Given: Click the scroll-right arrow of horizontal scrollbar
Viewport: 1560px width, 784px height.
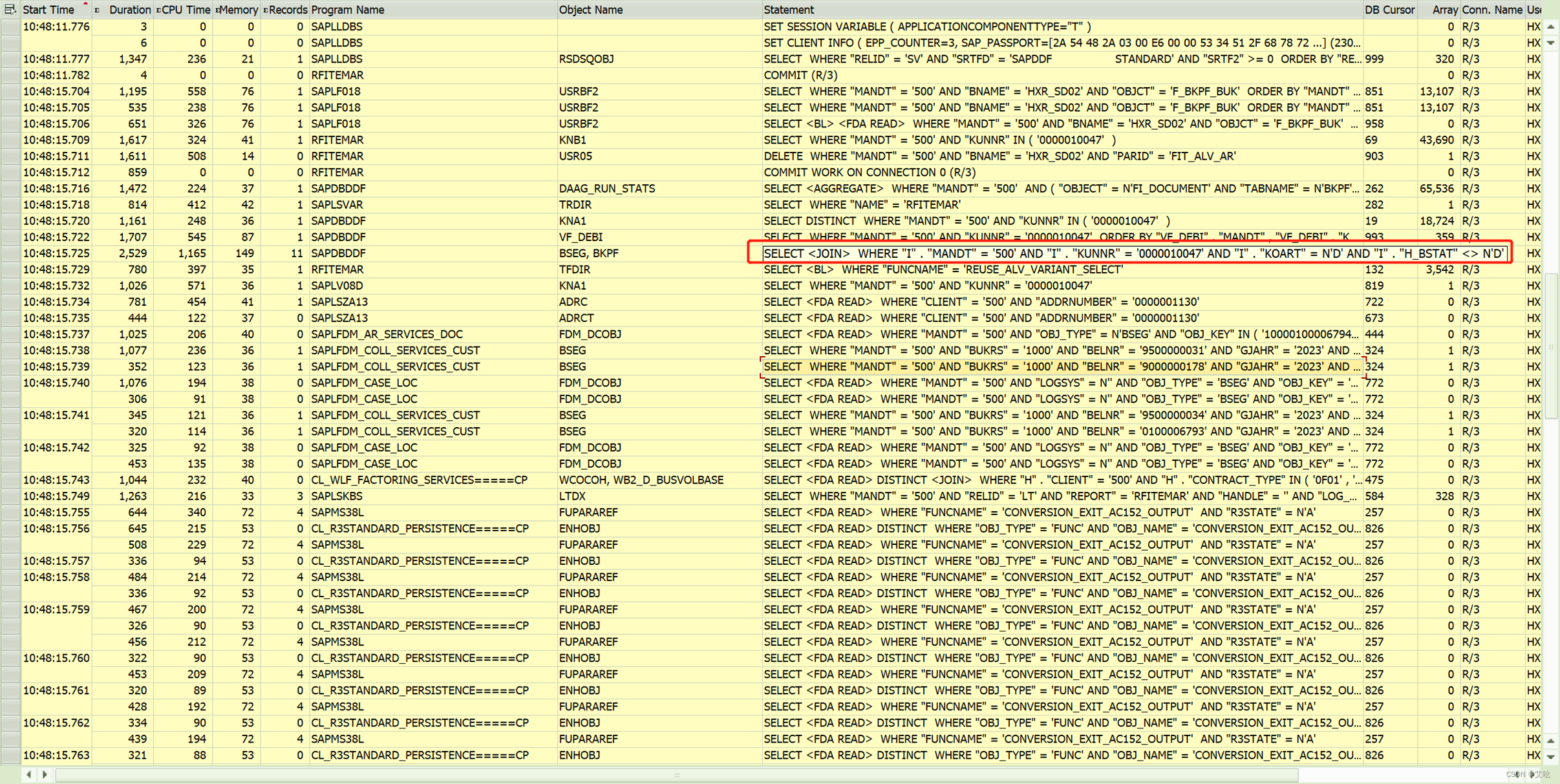Looking at the screenshot, I should point(44,774).
